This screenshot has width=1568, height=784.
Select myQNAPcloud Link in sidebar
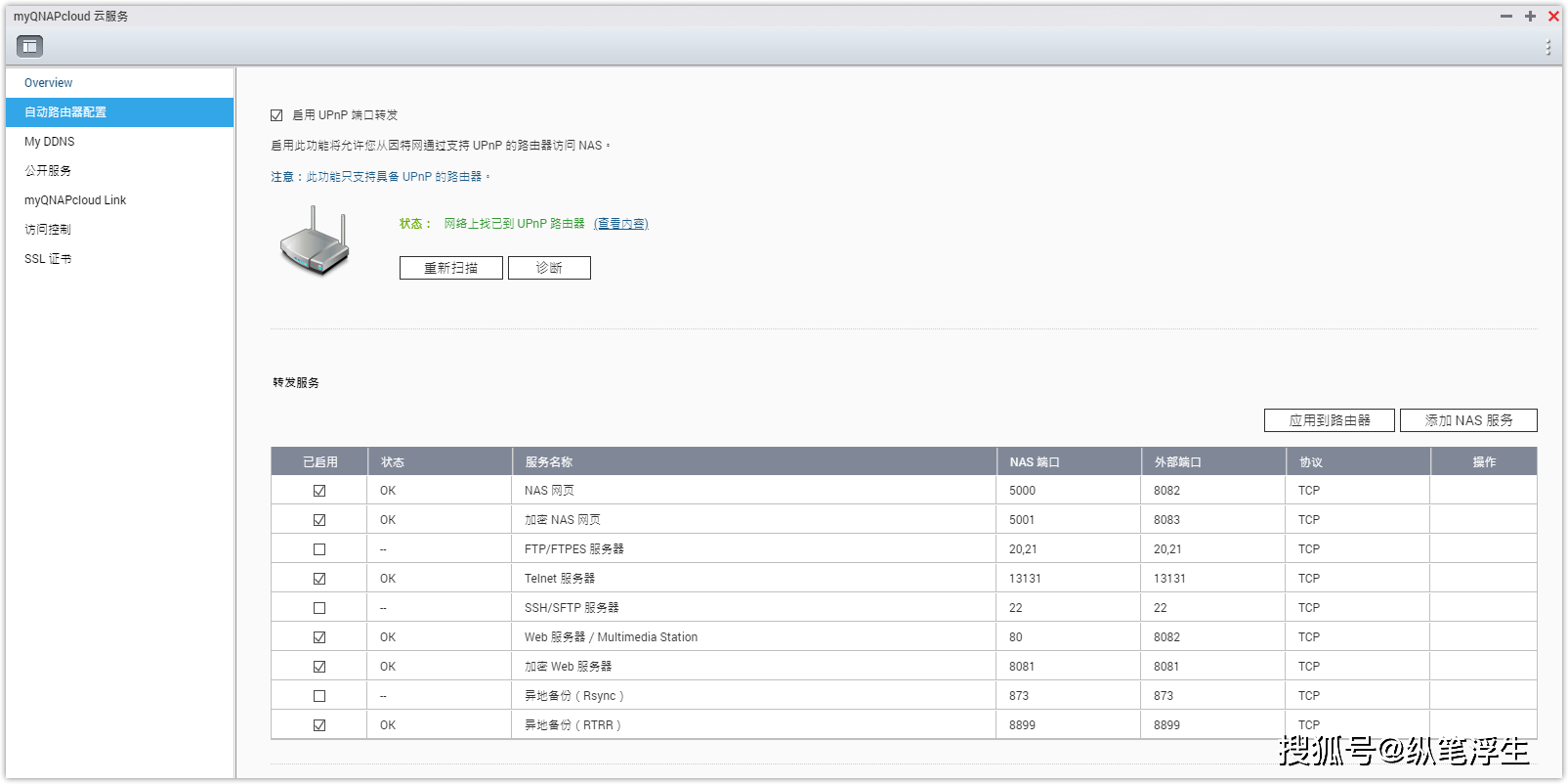pyautogui.click(x=75, y=200)
